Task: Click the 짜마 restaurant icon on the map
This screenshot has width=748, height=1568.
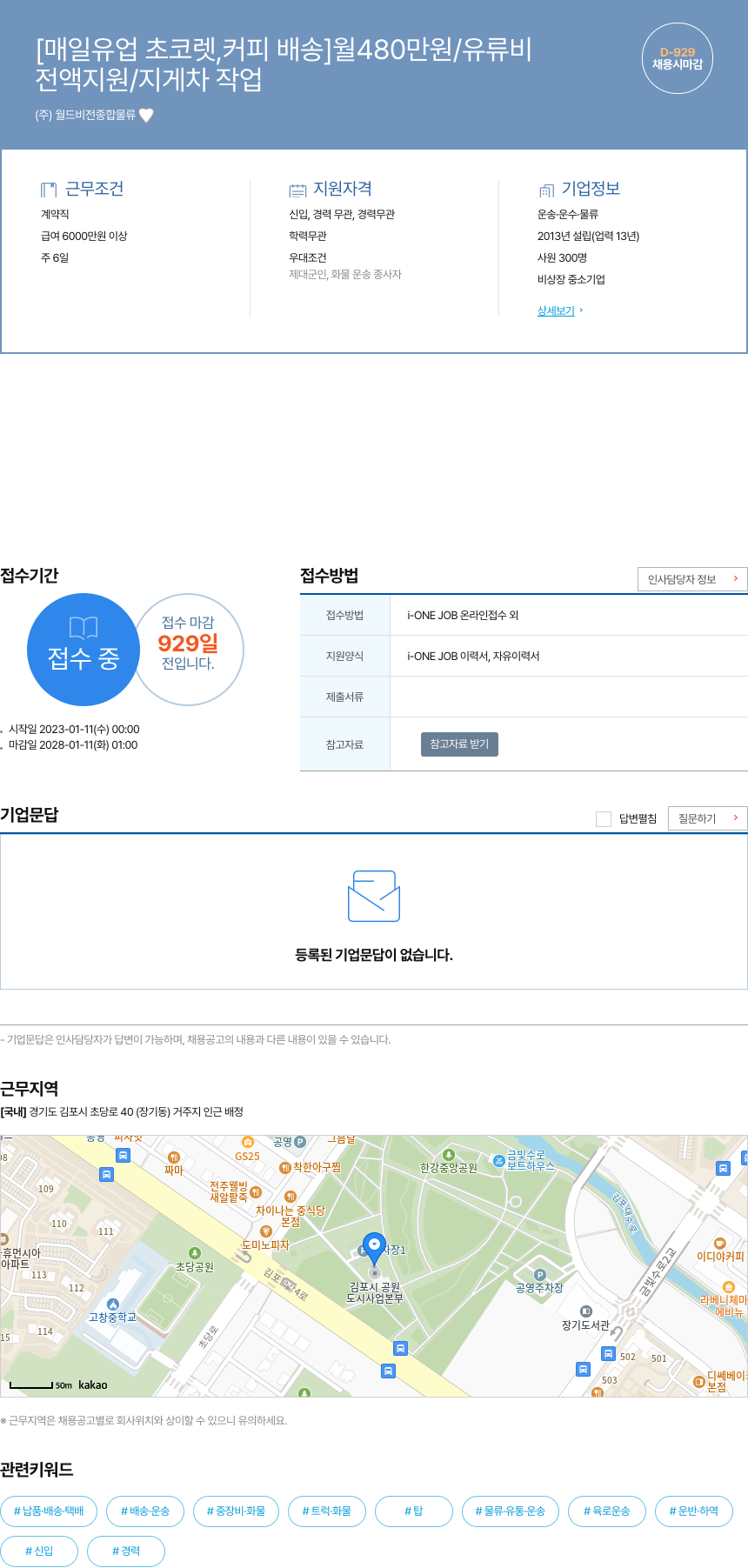Action: [174, 1158]
